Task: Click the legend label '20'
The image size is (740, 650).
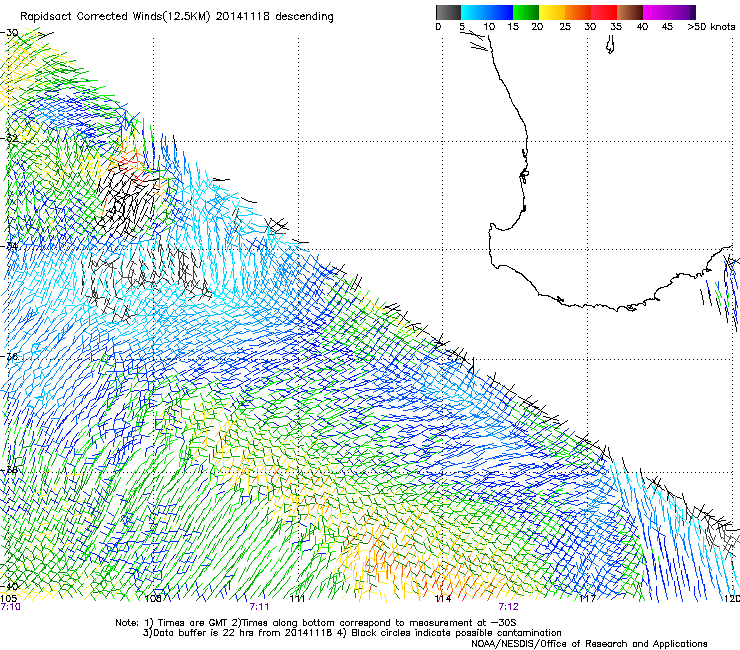Action: tap(537, 27)
